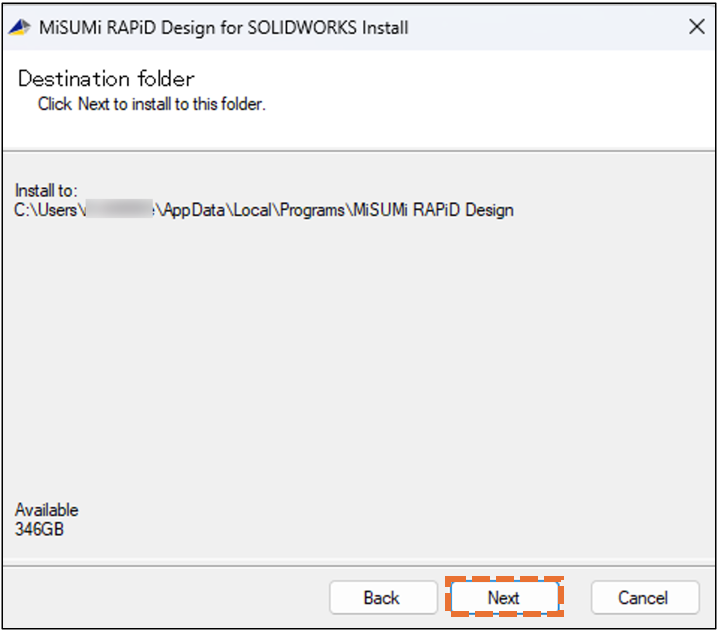
Task: Click the '346GB' free space value
Action: 39,529
